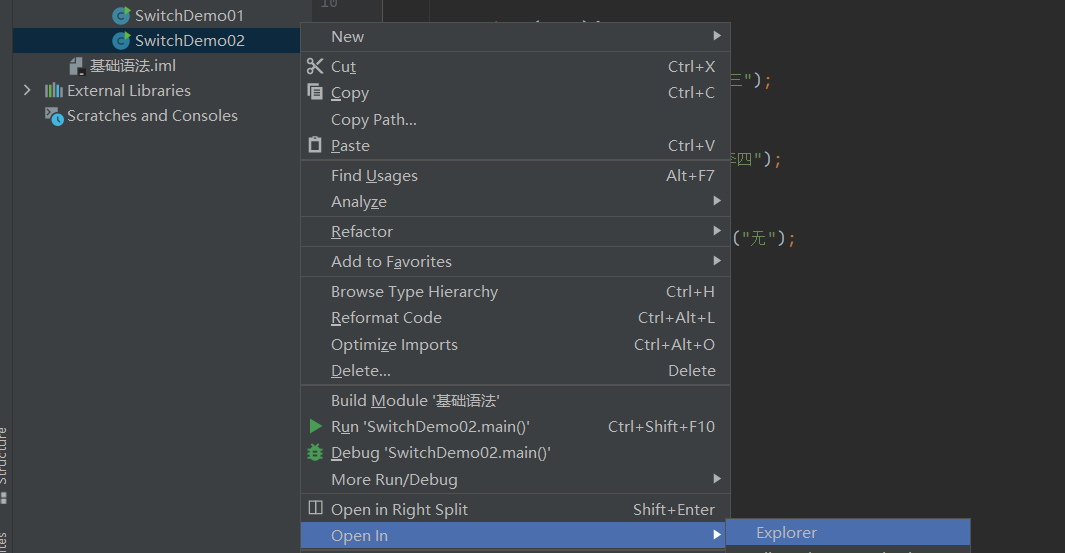
Task: Expand the External Libraries tree node
Action: point(27,91)
